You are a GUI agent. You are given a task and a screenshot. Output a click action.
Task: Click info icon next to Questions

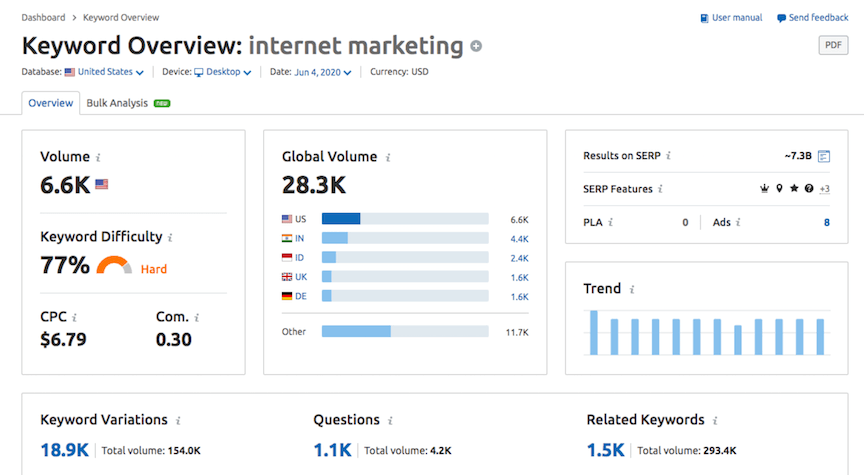pyautogui.click(x=390, y=421)
